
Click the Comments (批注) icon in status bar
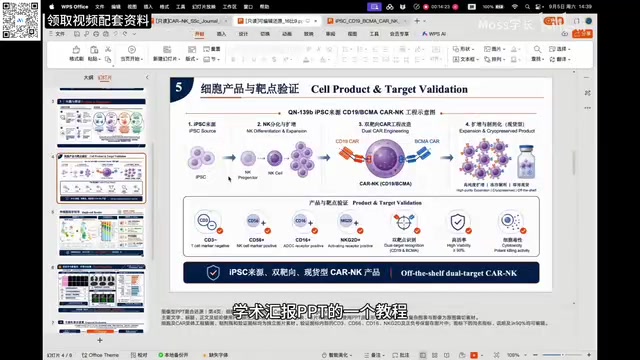point(395,355)
